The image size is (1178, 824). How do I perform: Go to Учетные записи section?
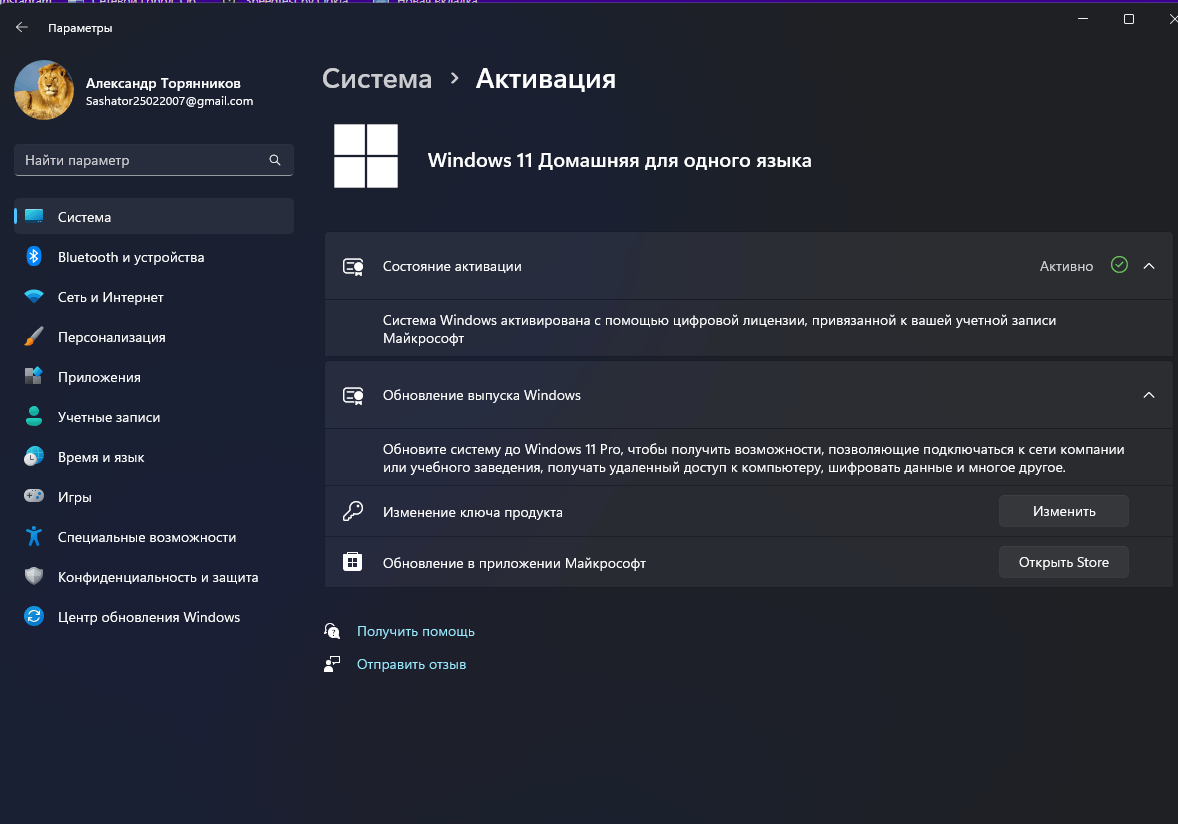click(x=153, y=417)
